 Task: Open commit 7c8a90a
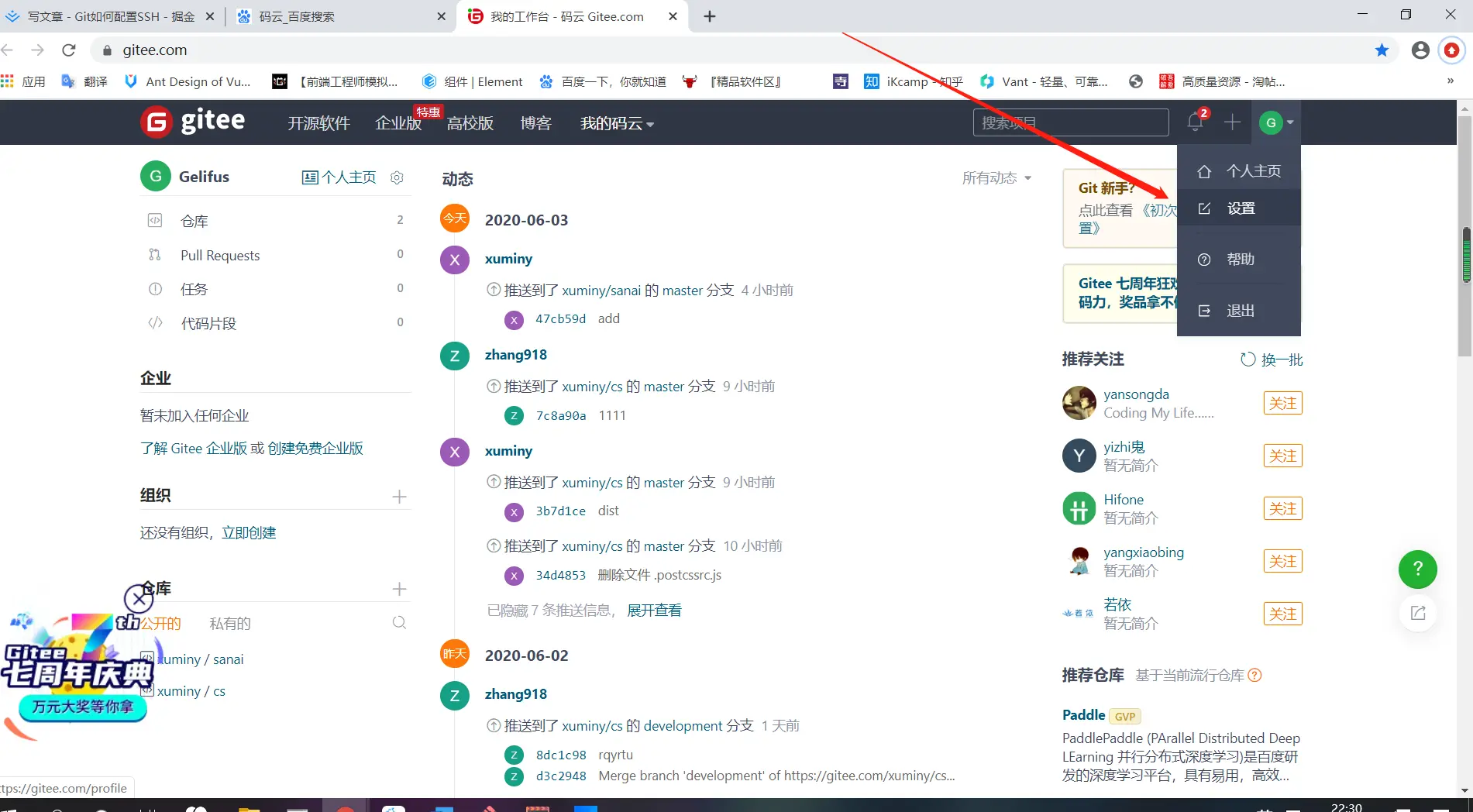(561, 415)
